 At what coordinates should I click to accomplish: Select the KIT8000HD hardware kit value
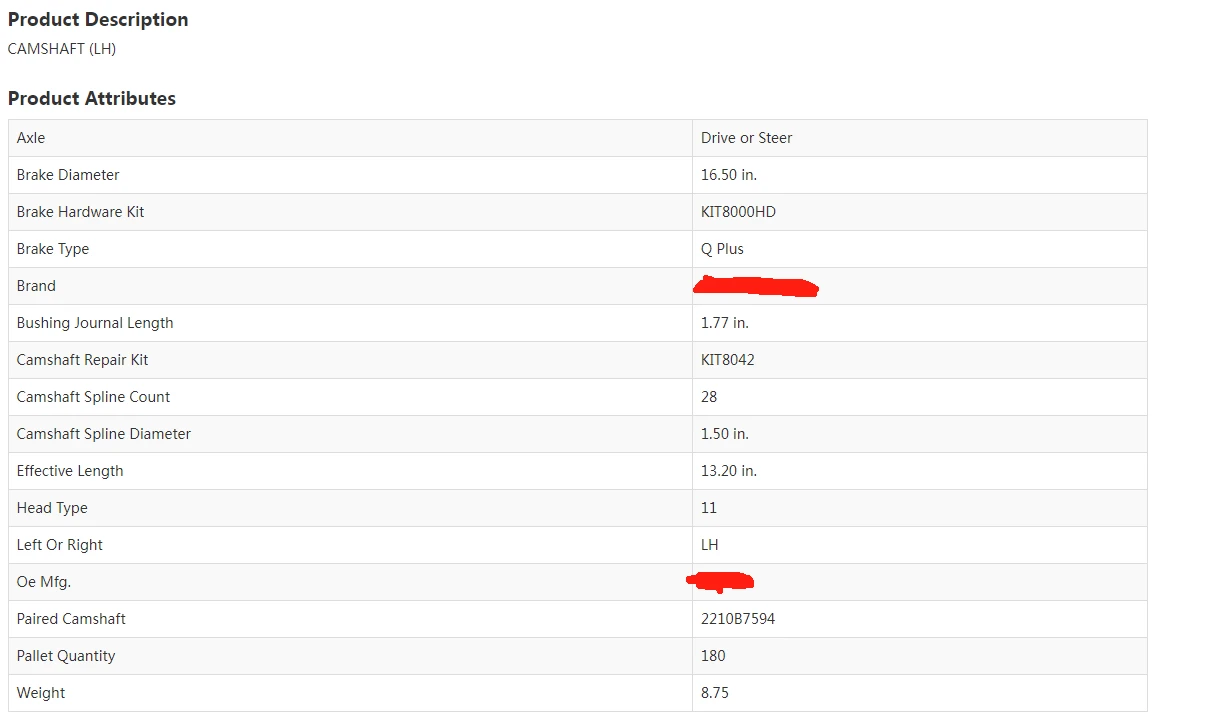coord(738,212)
